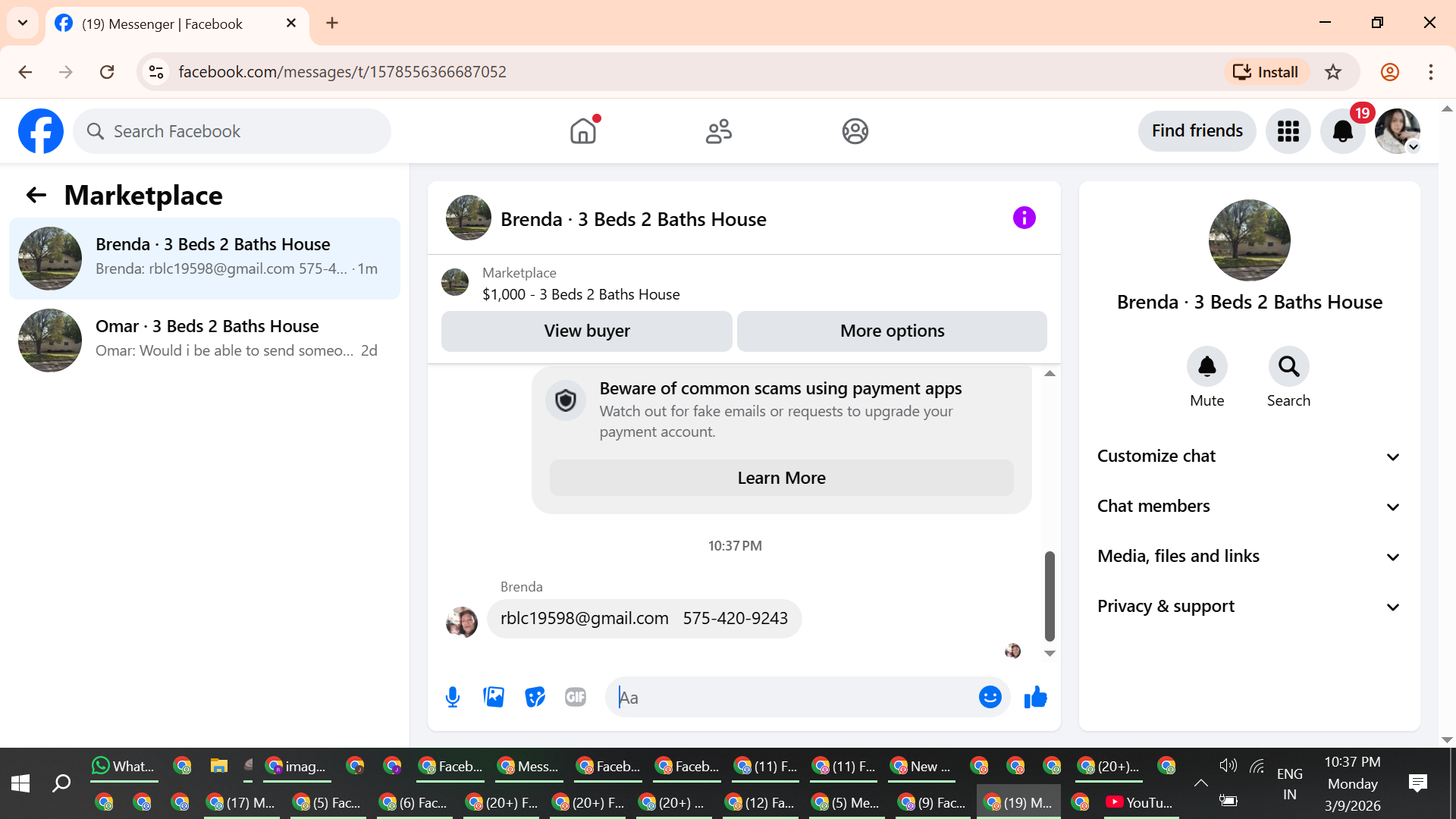Expand Privacy & support section

(1248, 607)
